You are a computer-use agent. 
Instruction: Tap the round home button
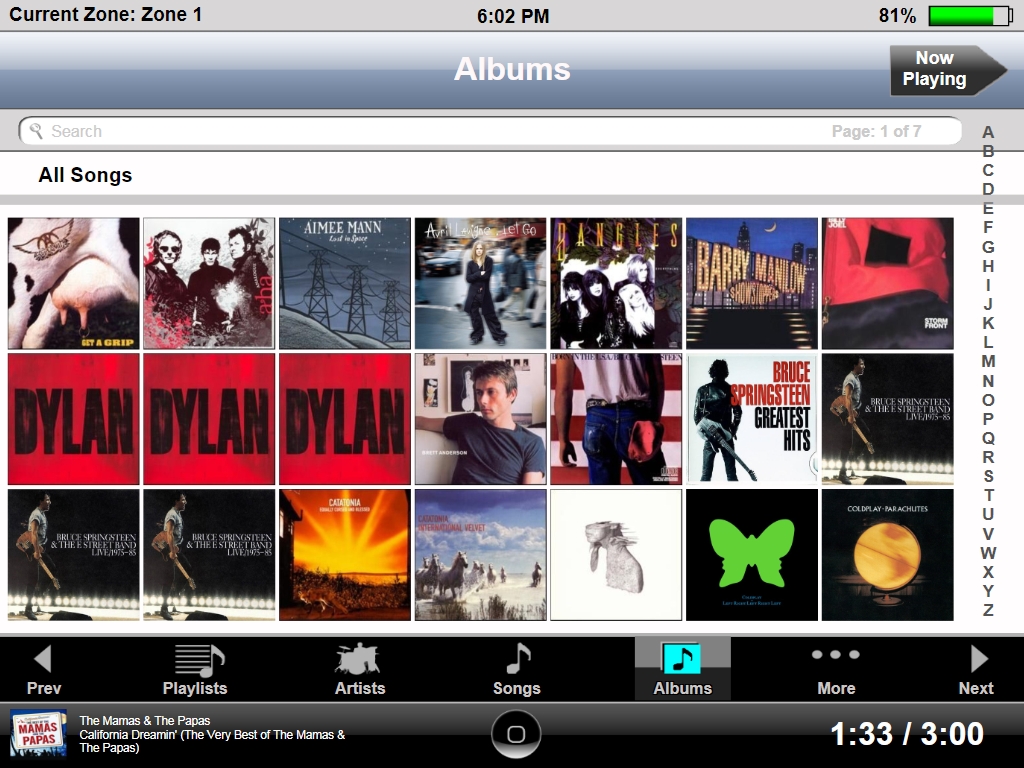(x=516, y=734)
